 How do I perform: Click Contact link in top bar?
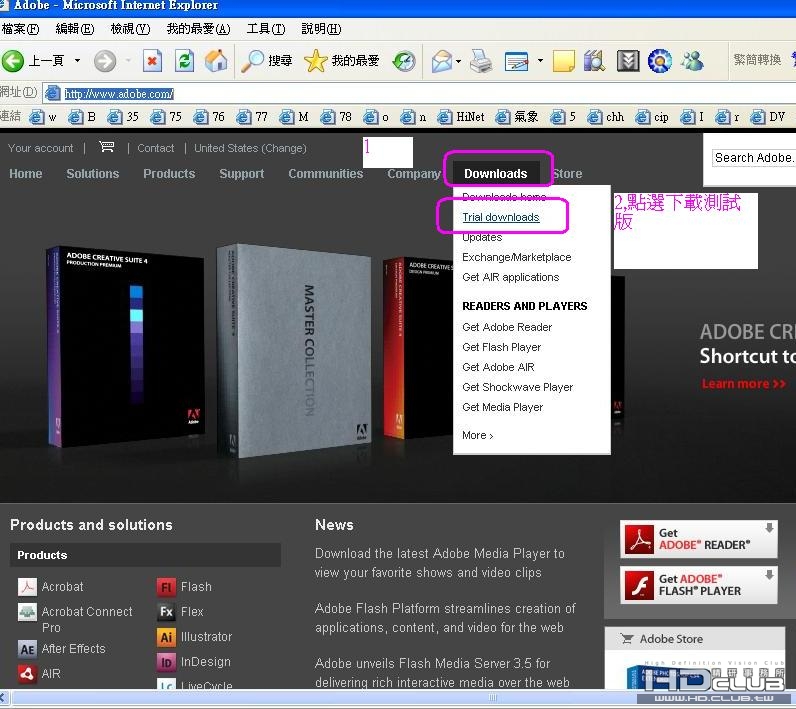(x=155, y=148)
